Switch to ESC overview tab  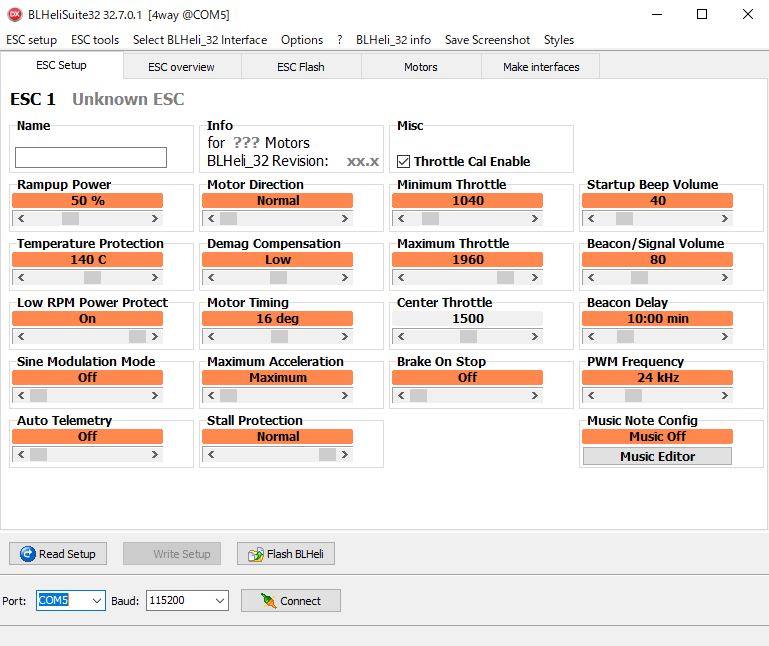coord(181,67)
